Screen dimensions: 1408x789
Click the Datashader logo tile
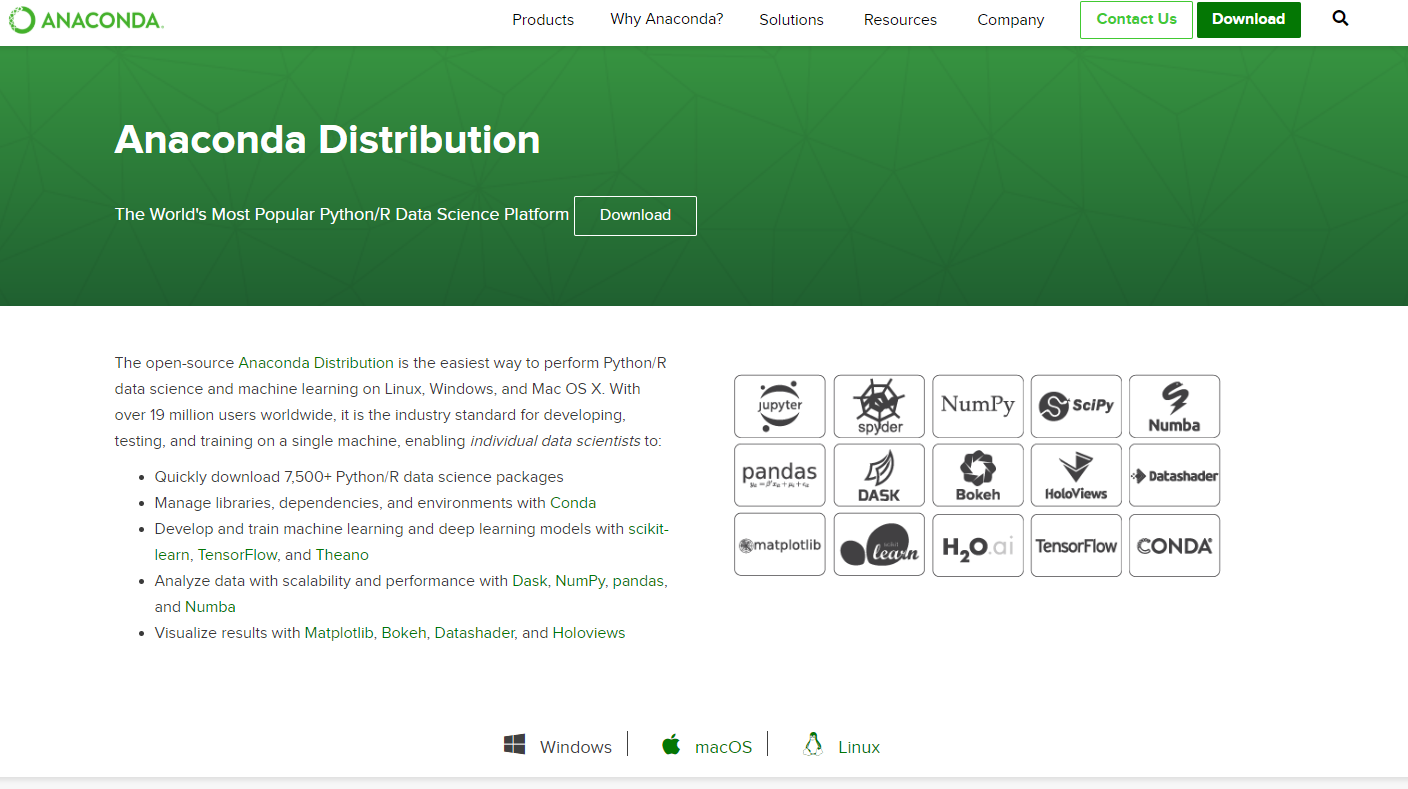point(1175,475)
